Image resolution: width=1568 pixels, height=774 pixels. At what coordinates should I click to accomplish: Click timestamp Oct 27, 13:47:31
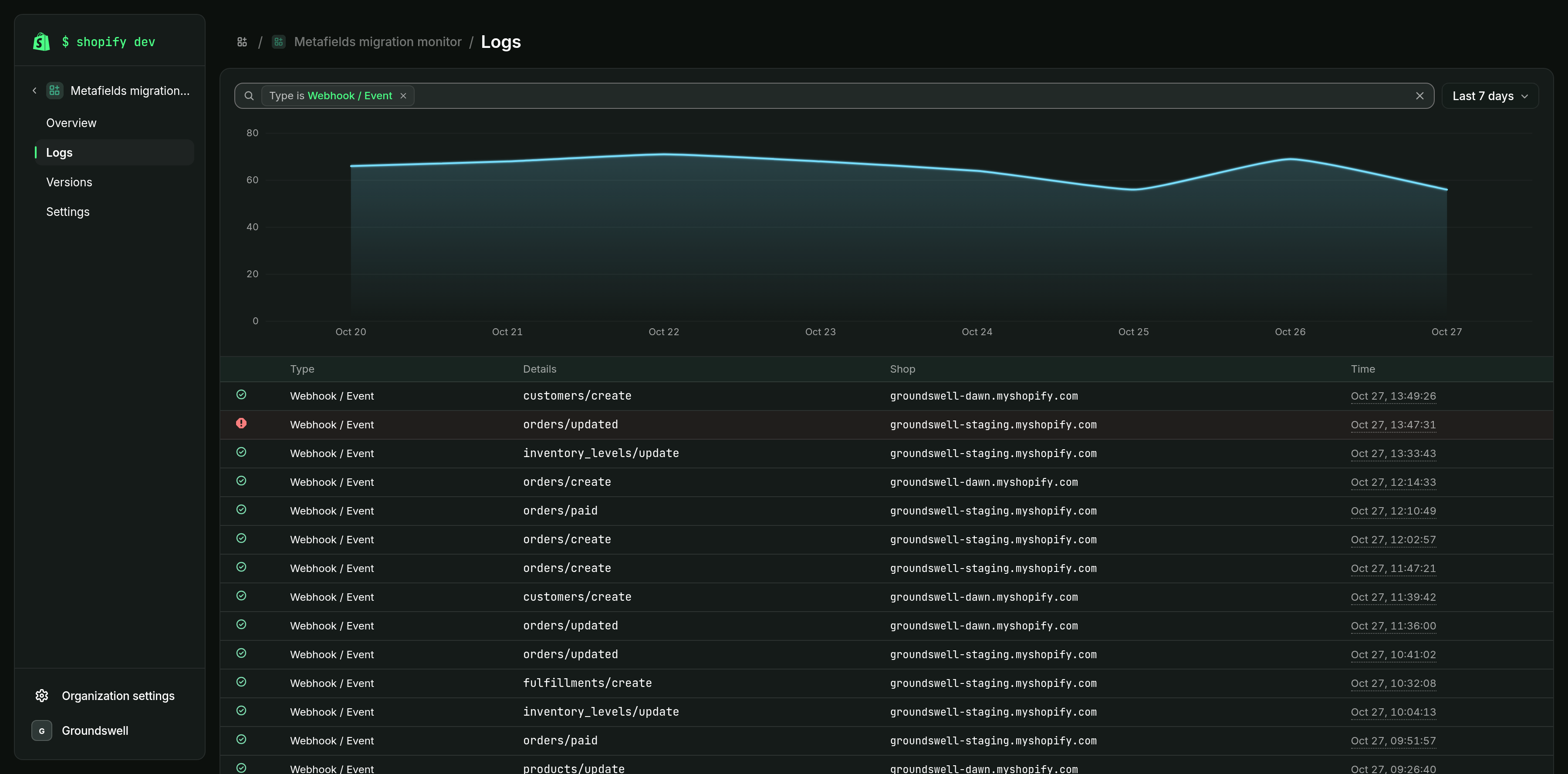point(1393,425)
